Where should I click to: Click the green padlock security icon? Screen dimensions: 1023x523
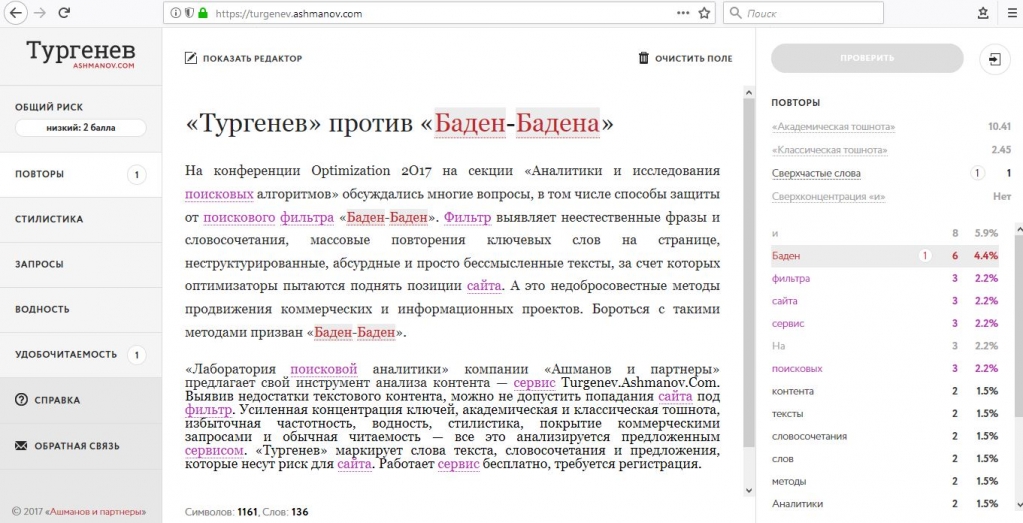(x=202, y=13)
